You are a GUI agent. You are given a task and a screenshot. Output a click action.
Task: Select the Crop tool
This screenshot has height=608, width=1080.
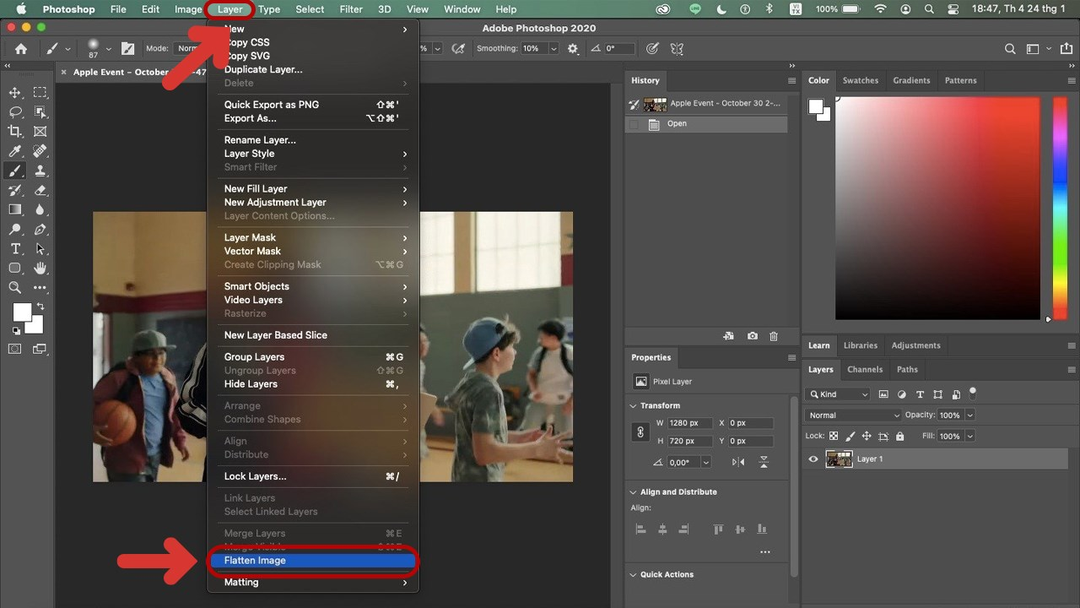(x=15, y=131)
